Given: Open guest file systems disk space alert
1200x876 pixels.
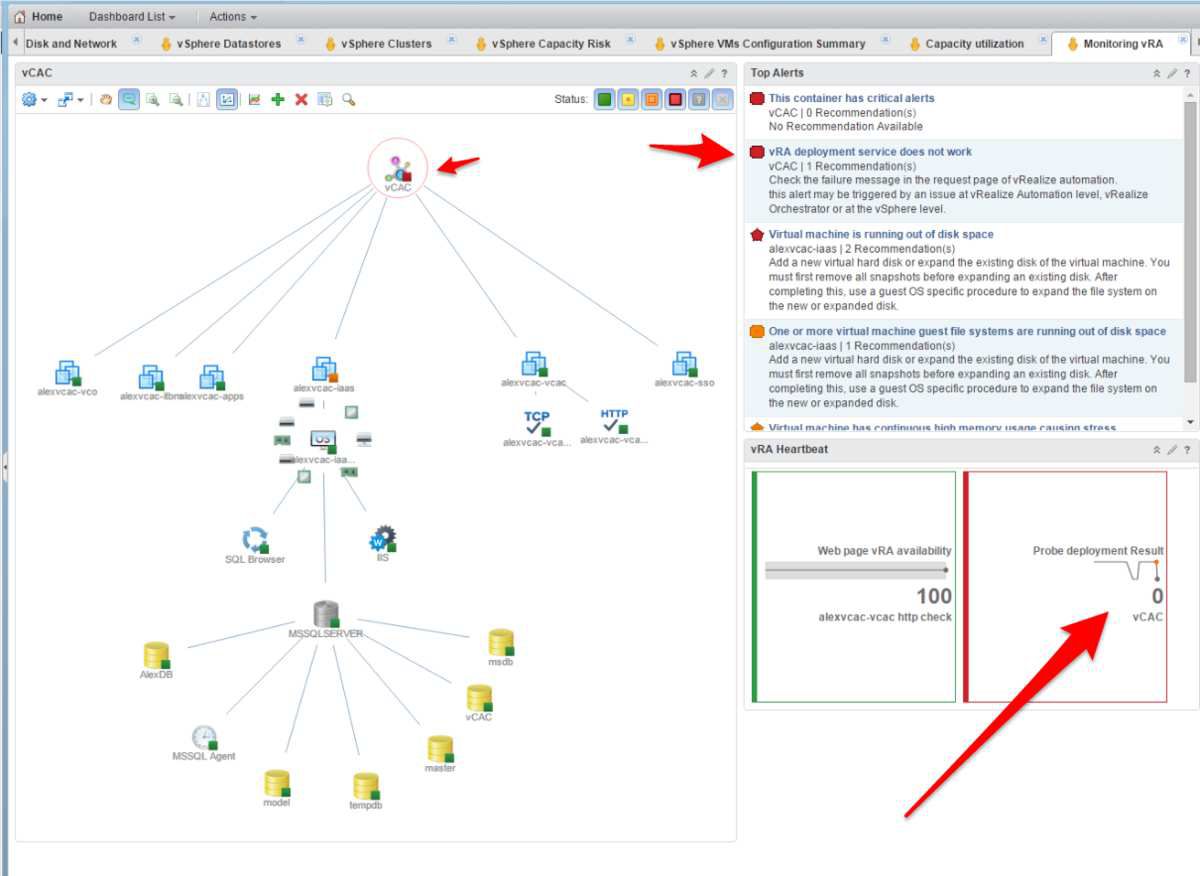Looking at the screenshot, I should tap(967, 331).
